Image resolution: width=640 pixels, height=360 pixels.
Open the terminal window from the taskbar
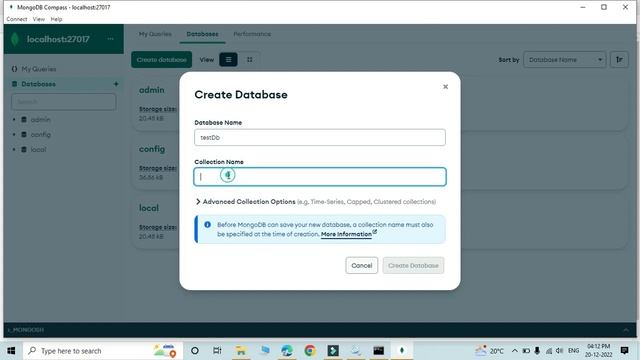(x=378, y=351)
